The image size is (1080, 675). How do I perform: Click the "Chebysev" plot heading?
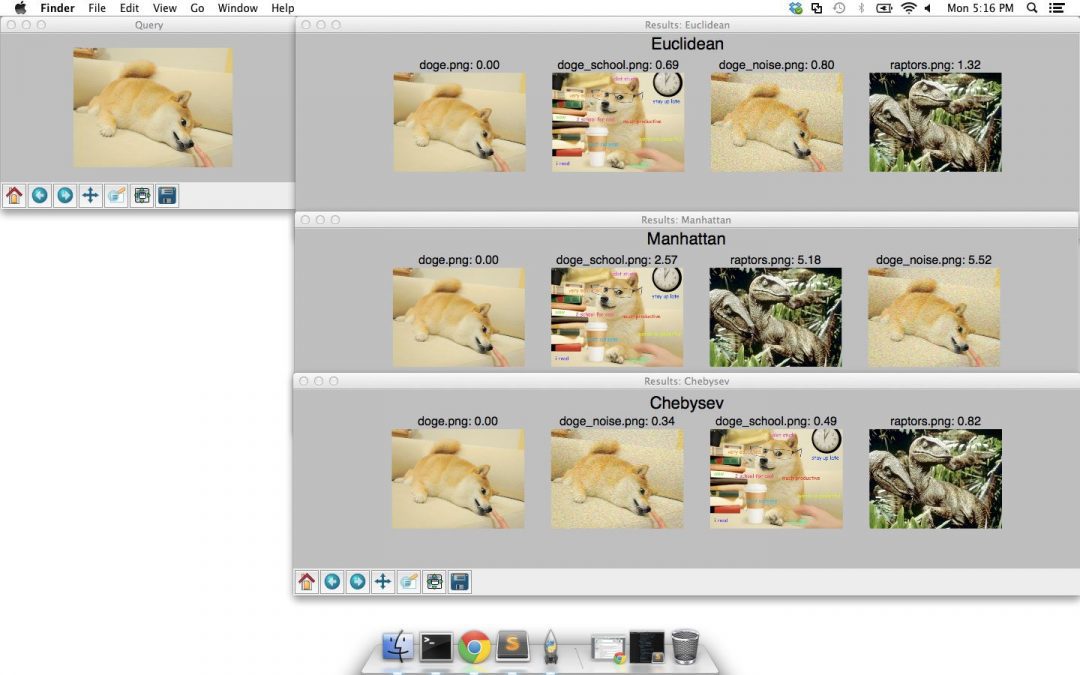tap(687, 403)
